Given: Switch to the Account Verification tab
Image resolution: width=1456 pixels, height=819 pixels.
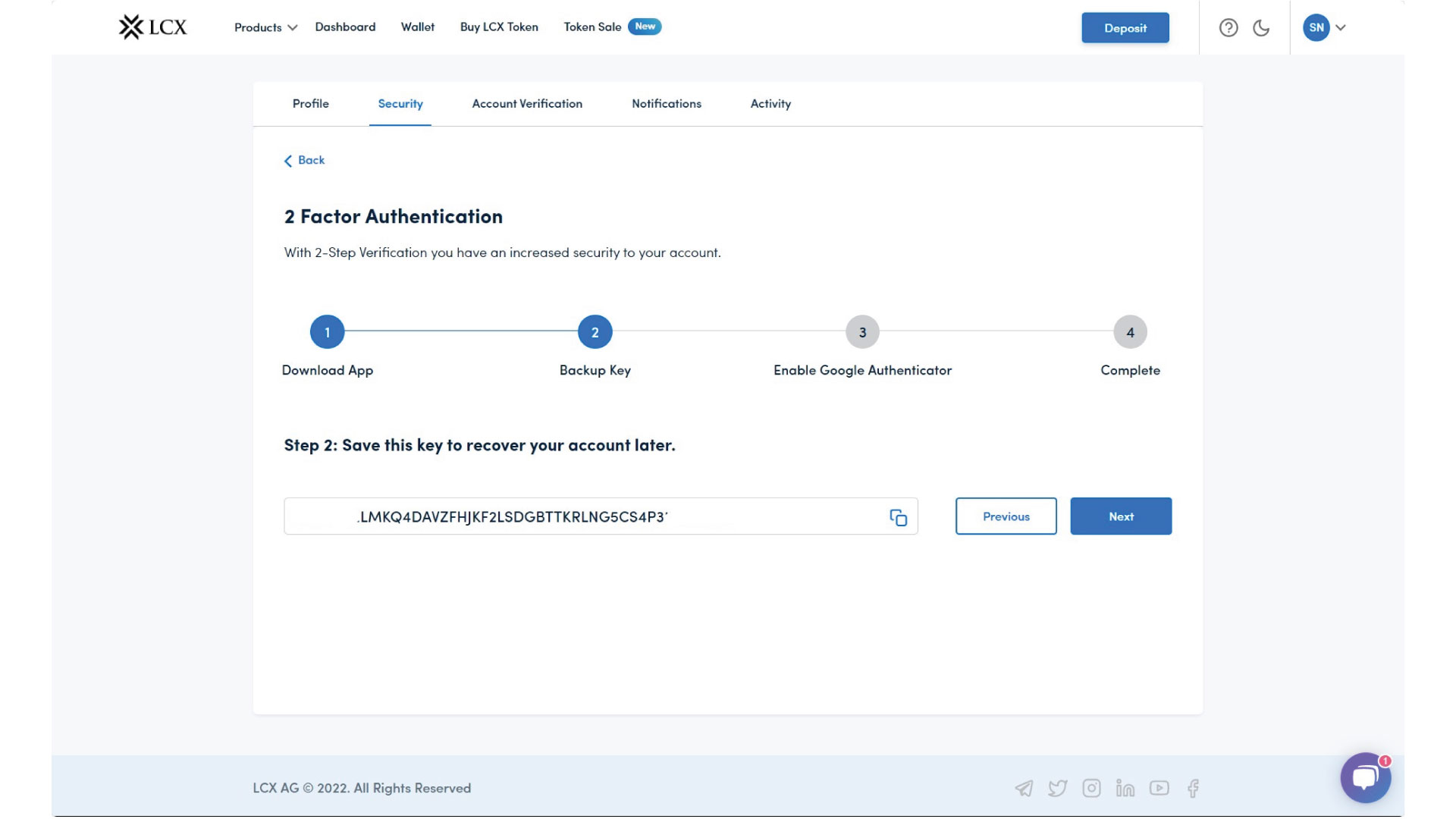Looking at the screenshot, I should point(527,104).
